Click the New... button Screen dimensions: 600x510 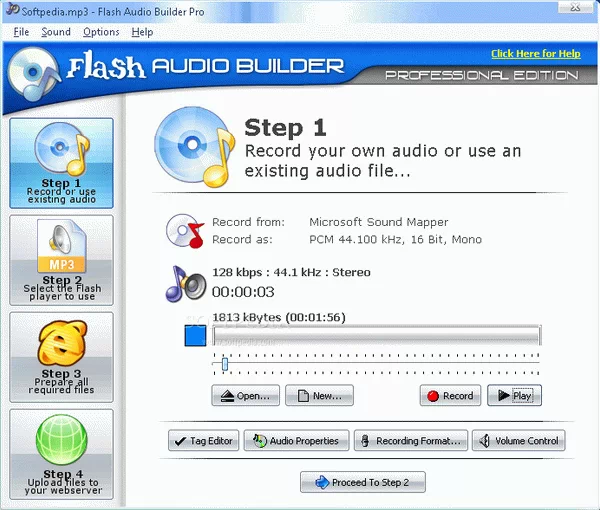tap(319, 395)
